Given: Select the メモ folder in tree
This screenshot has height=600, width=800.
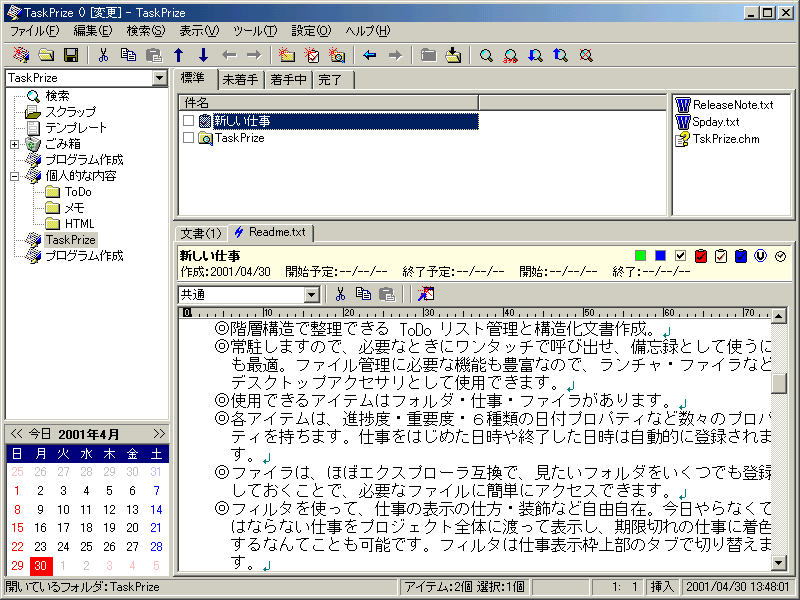Looking at the screenshot, I should (74, 208).
